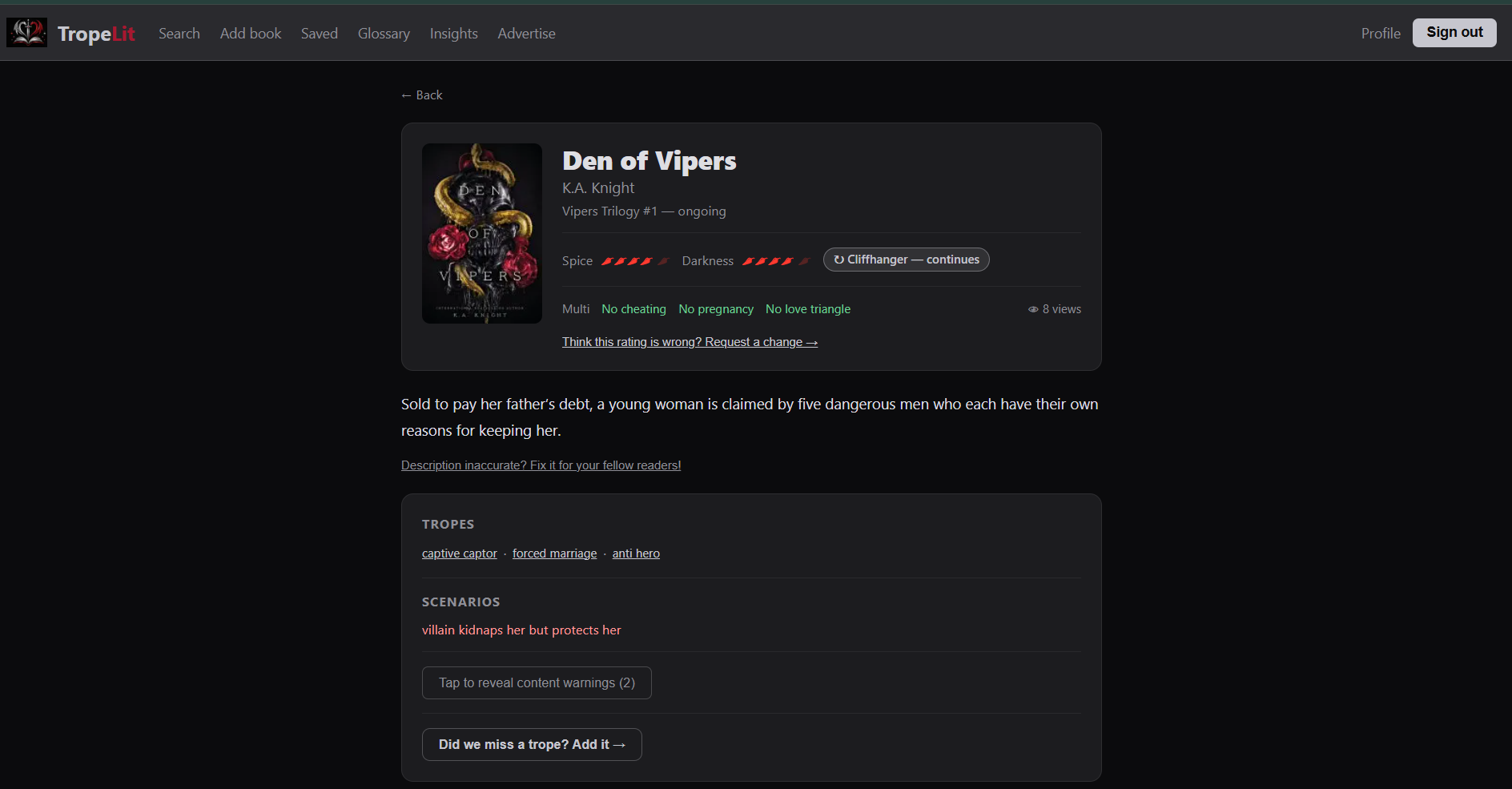Click the Cliffhanger — continues badge
The width and height of the screenshot is (1512, 789).
coord(907,260)
